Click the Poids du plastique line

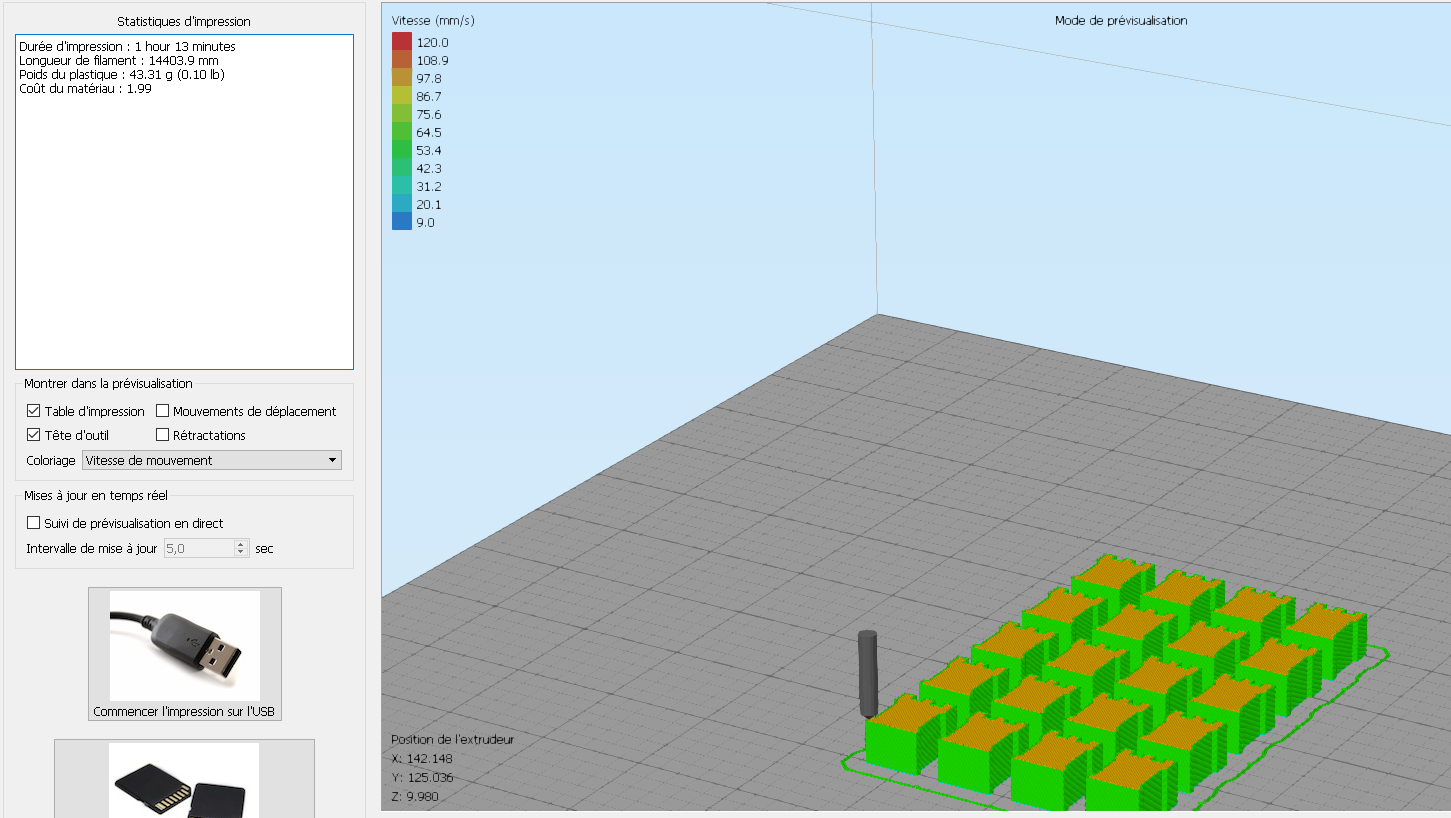[x=121, y=74]
